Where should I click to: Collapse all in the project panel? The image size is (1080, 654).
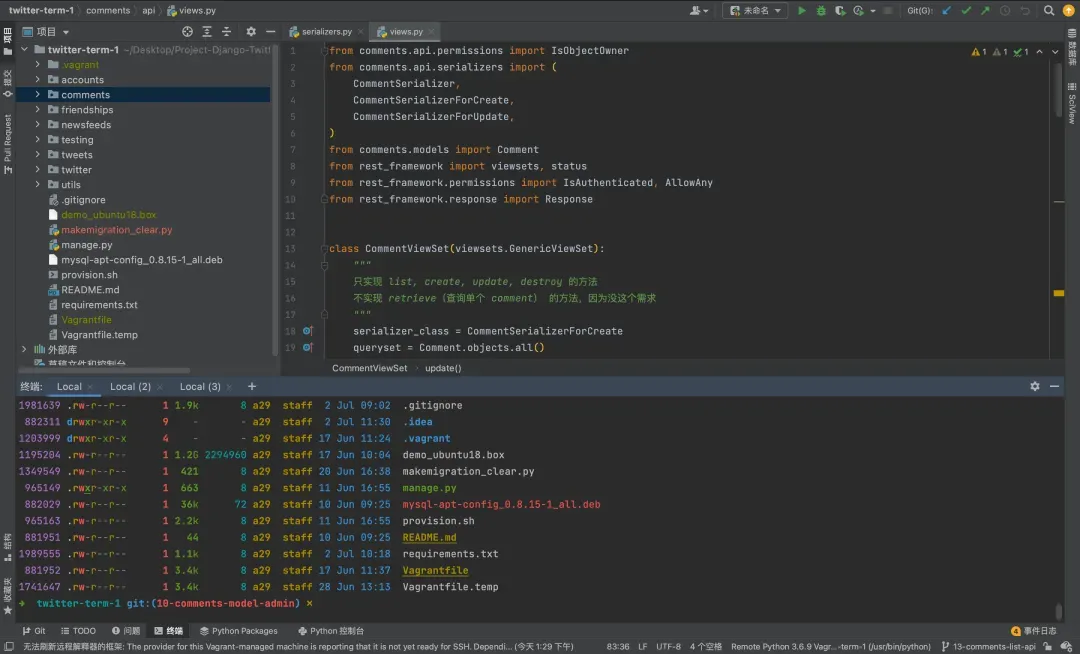pyautogui.click(x=227, y=32)
